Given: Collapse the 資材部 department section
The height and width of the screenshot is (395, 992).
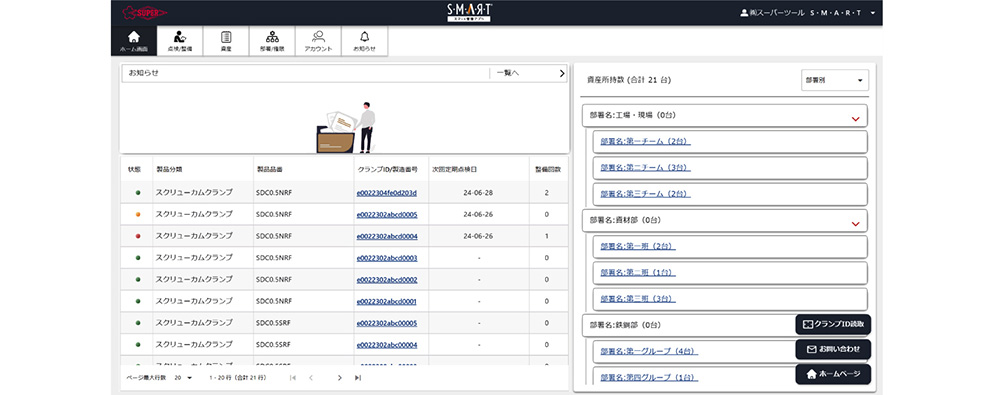Looking at the screenshot, I should [855, 223].
